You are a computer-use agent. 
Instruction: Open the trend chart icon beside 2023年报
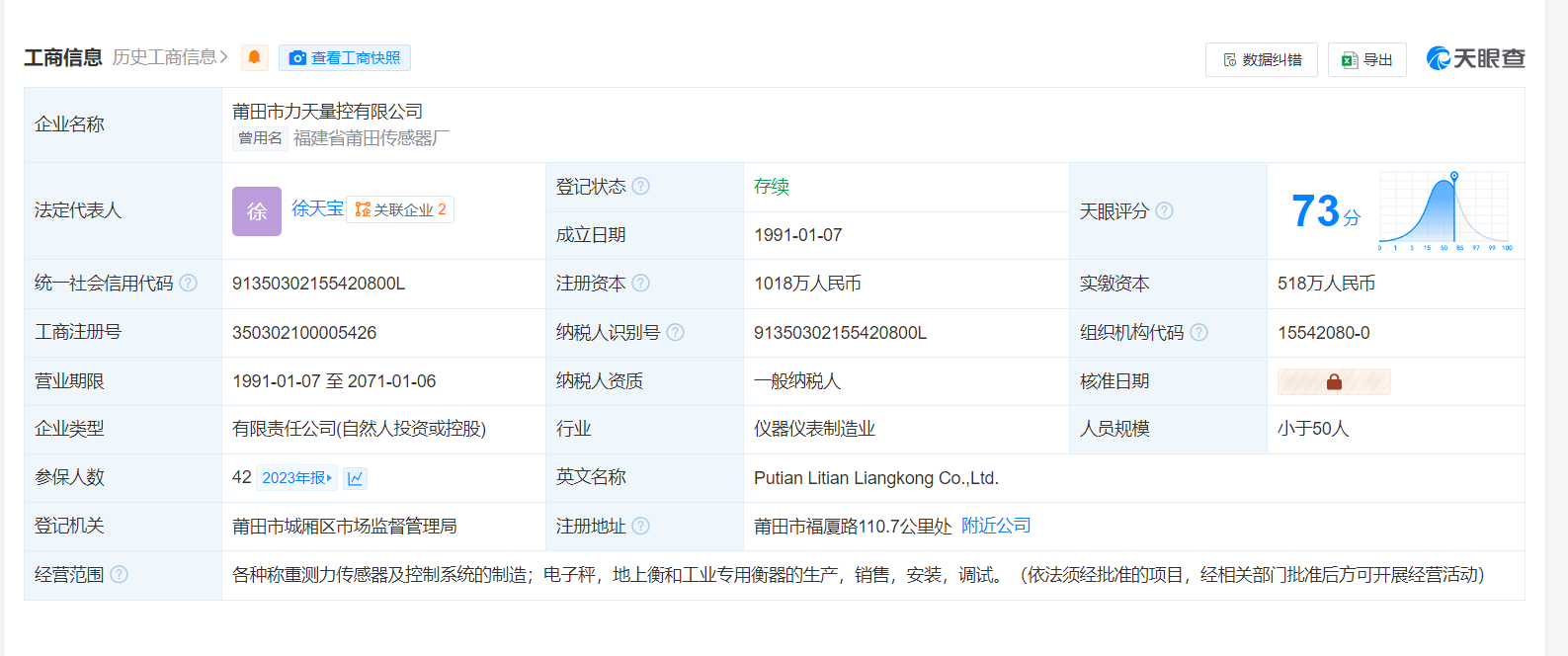click(x=356, y=478)
